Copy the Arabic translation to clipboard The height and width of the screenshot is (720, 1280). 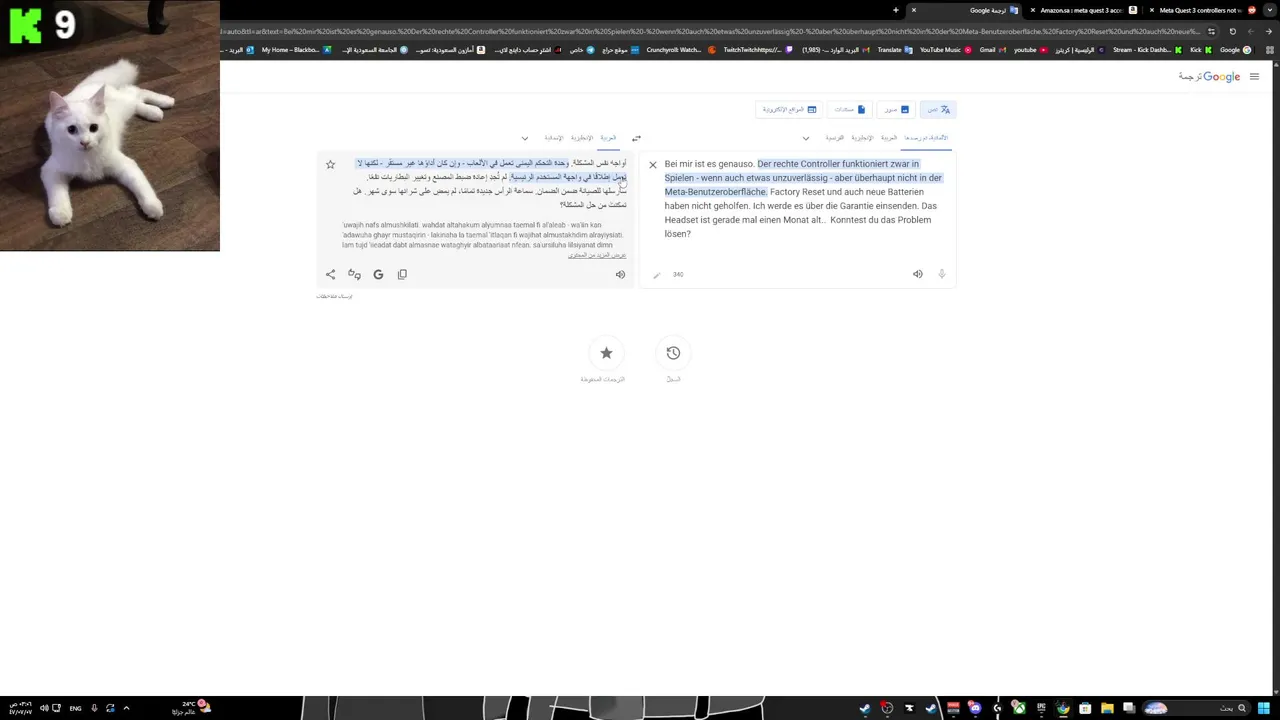[x=402, y=274]
